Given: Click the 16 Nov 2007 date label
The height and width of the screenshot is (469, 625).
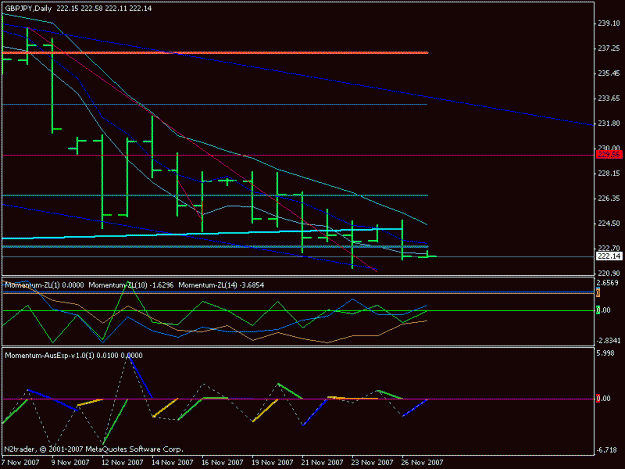Looking at the screenshot, I should tap(222, 462).
